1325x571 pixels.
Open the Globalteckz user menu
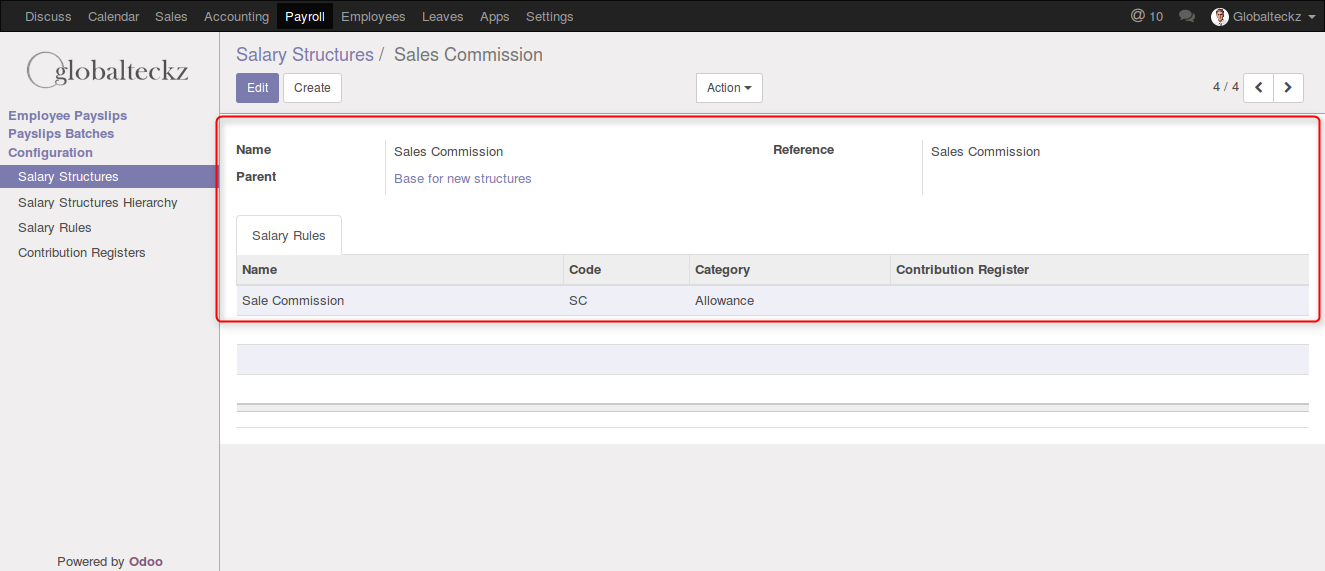pyautogui.click(x=1266, y=17)
